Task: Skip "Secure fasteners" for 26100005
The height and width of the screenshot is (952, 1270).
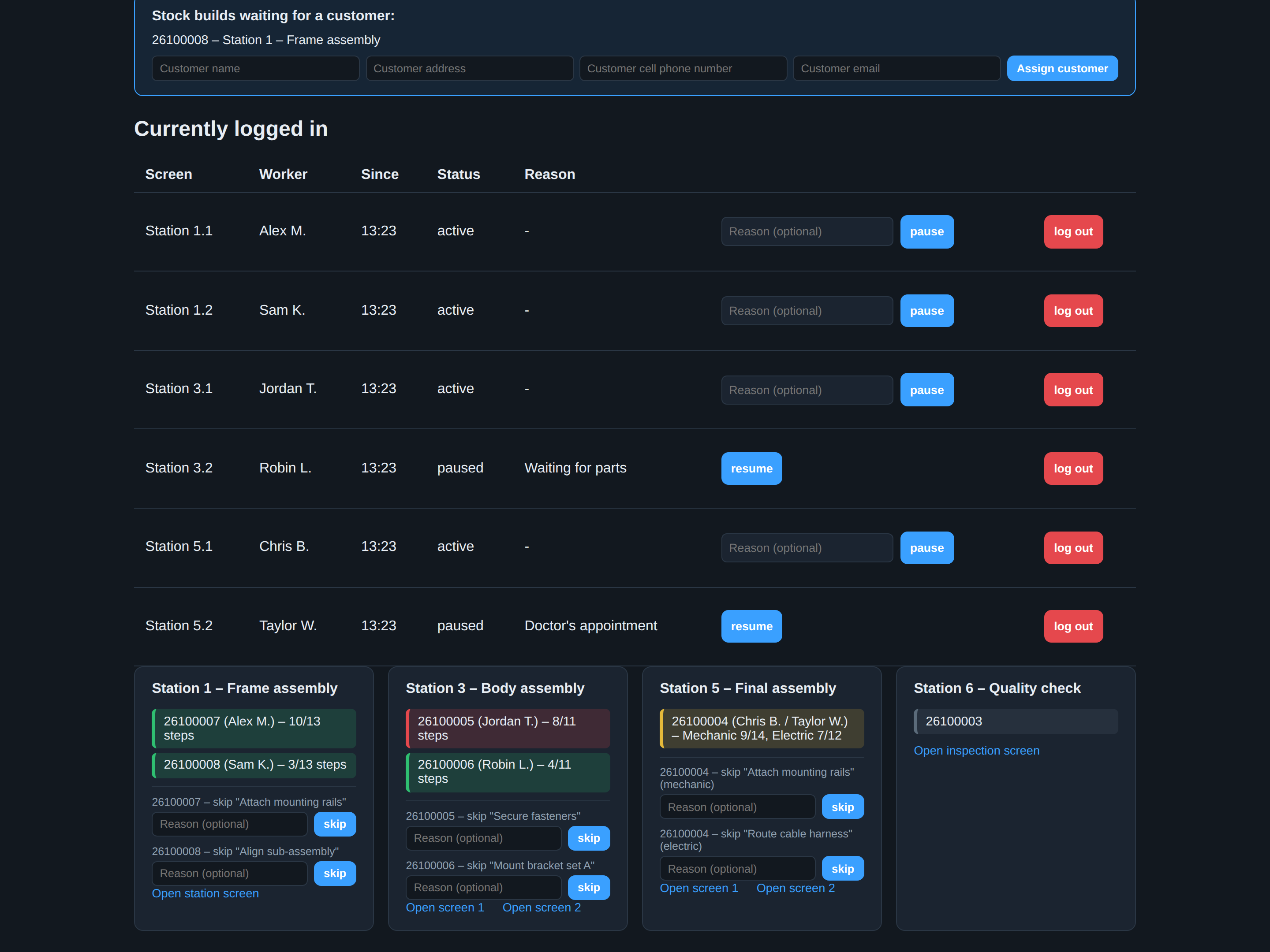Action: (x=589, y=838)
